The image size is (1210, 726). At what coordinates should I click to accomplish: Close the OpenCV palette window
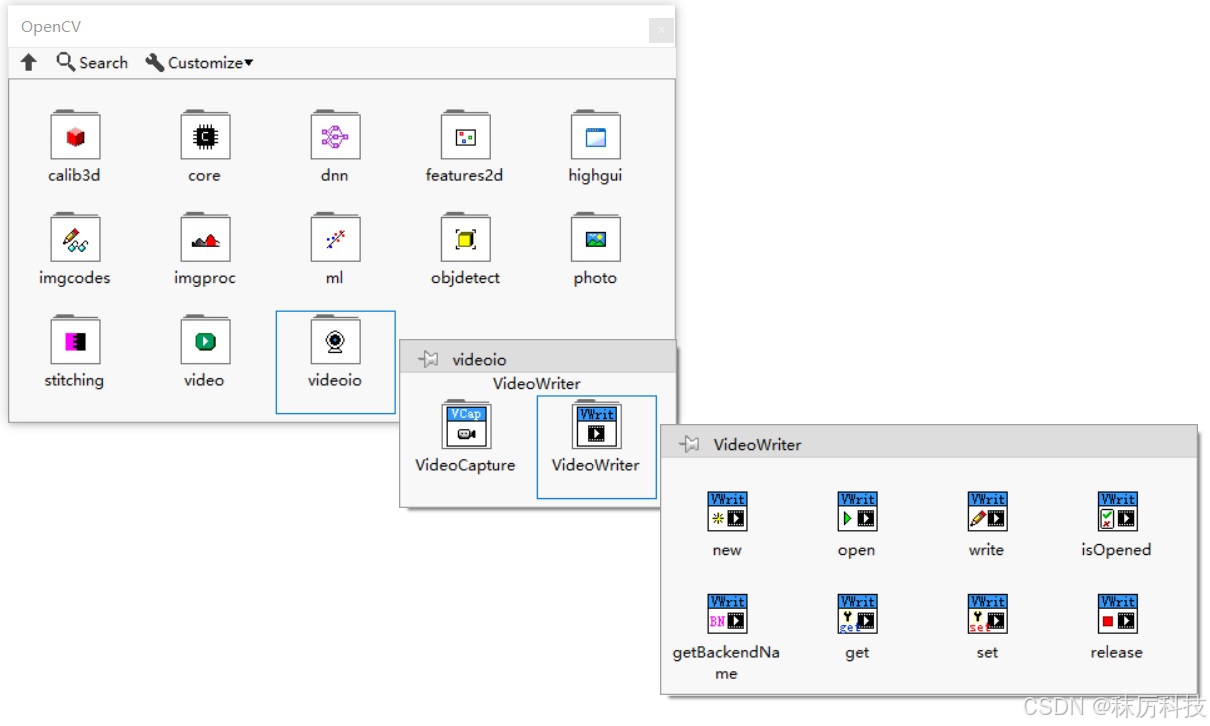[x=661, y=31]
